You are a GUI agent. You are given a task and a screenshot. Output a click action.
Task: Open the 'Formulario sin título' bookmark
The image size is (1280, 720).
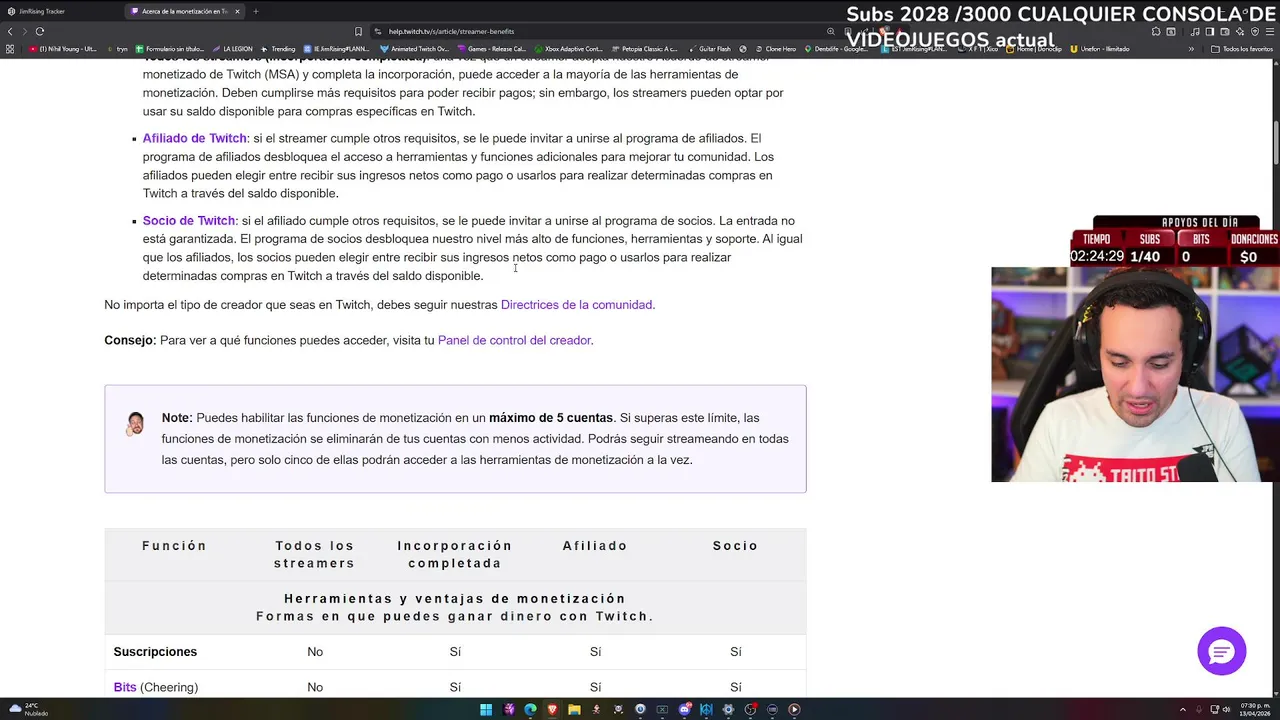tap(170, 49)
